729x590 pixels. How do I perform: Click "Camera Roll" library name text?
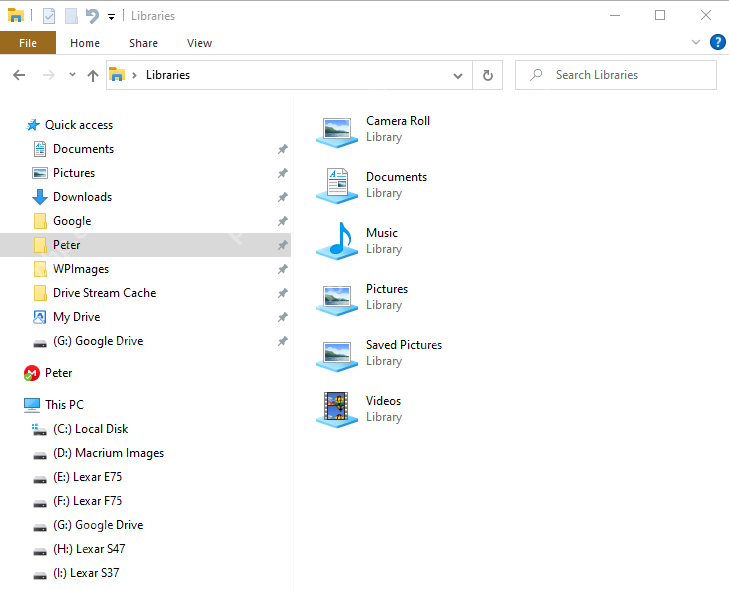click(x=398, y=121)
